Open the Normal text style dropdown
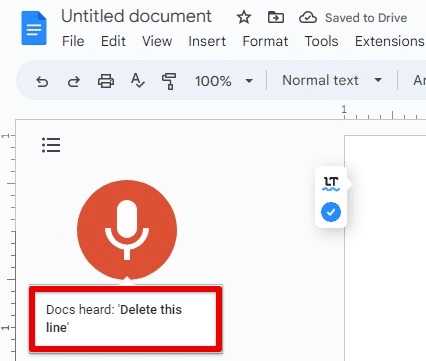 [x=332, y=80]
